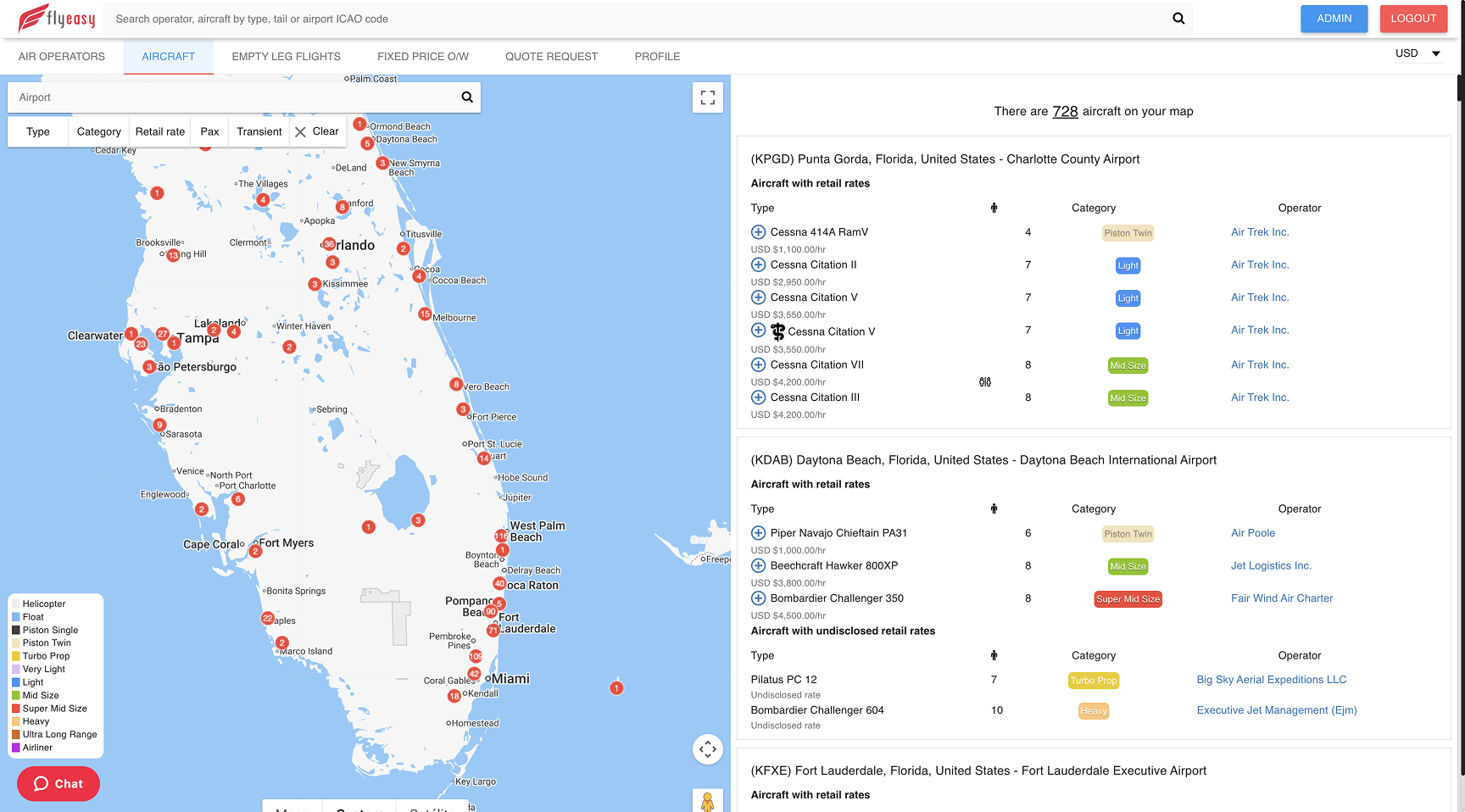Screen dimensions: 1465x812
Task: Click the map marker 8 at Vero Beach
Action: tap(456, 384)
